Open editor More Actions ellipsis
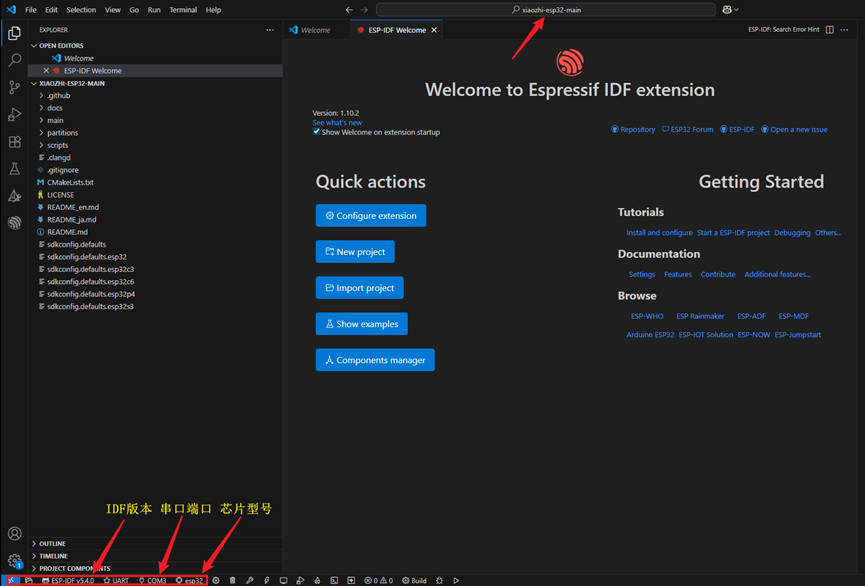 (x=844, y=30)
